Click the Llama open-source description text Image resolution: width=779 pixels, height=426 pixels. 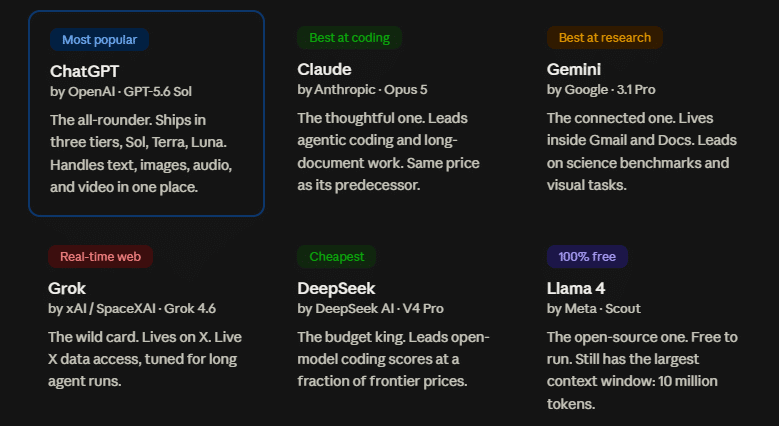642,370
